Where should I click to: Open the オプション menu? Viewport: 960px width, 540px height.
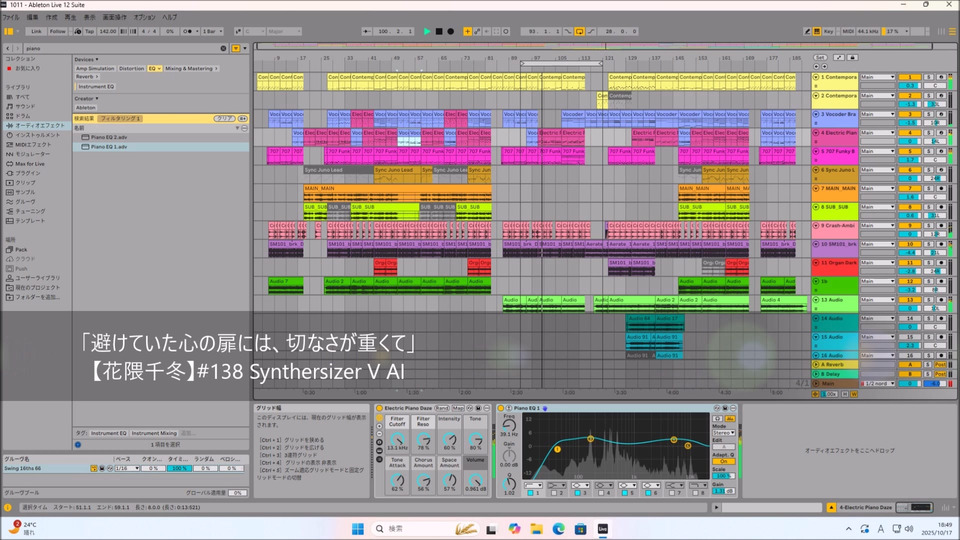[144, 17]
